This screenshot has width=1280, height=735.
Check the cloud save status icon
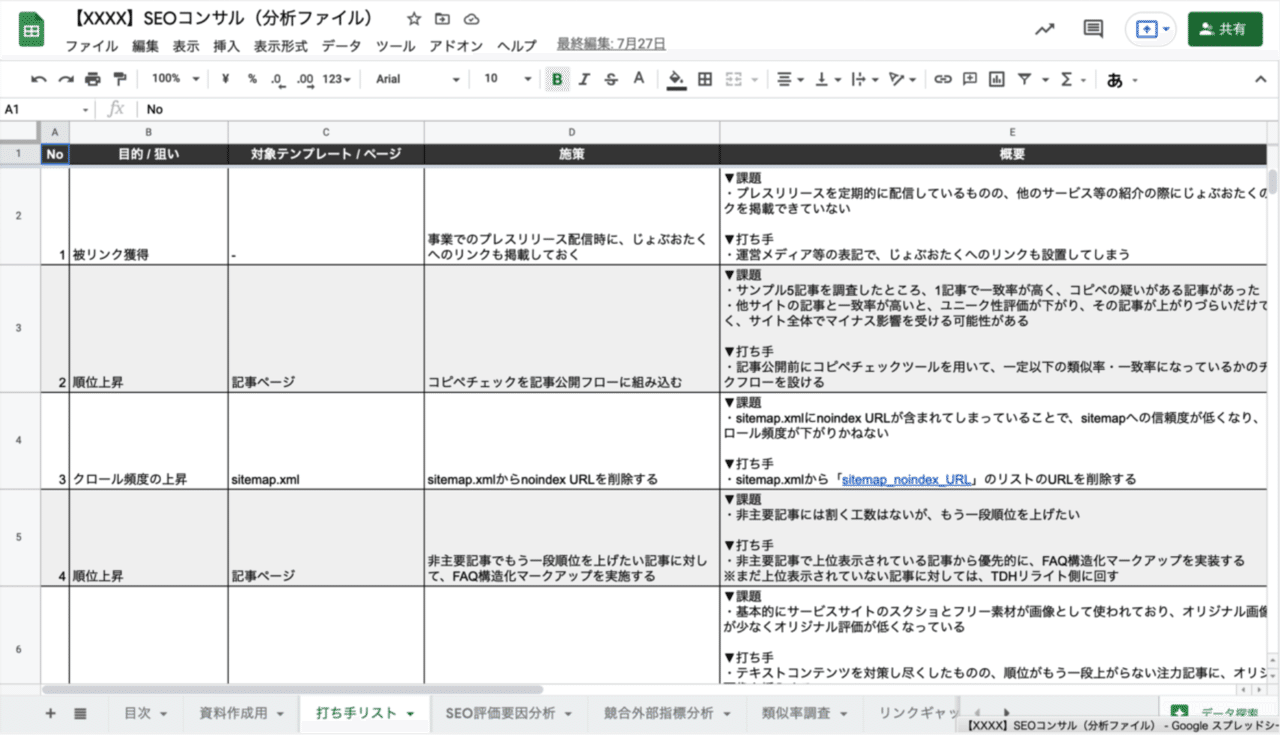tap(472, 19)
